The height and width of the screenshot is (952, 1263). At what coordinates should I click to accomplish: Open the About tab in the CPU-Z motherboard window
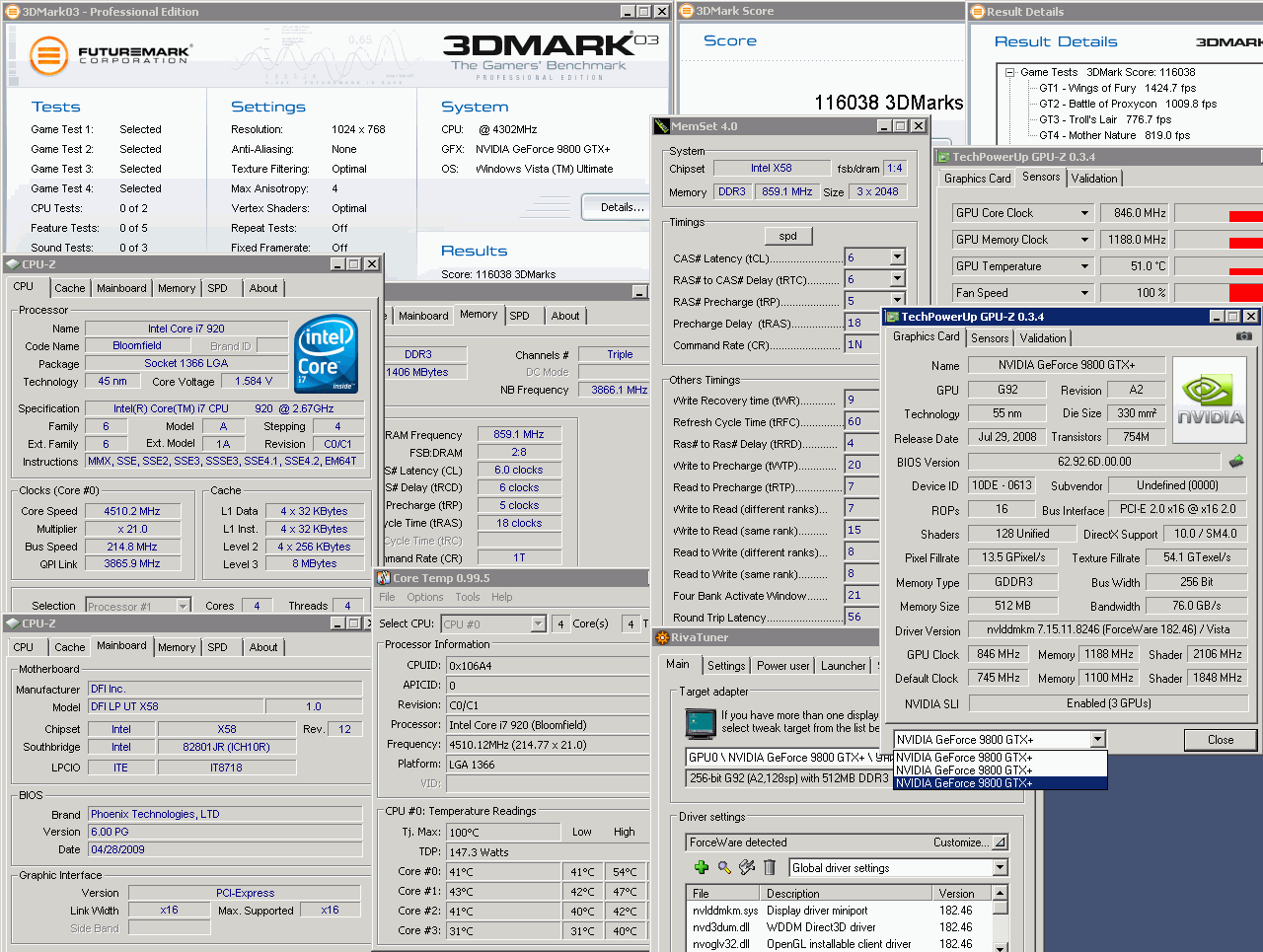pos(263,647)
